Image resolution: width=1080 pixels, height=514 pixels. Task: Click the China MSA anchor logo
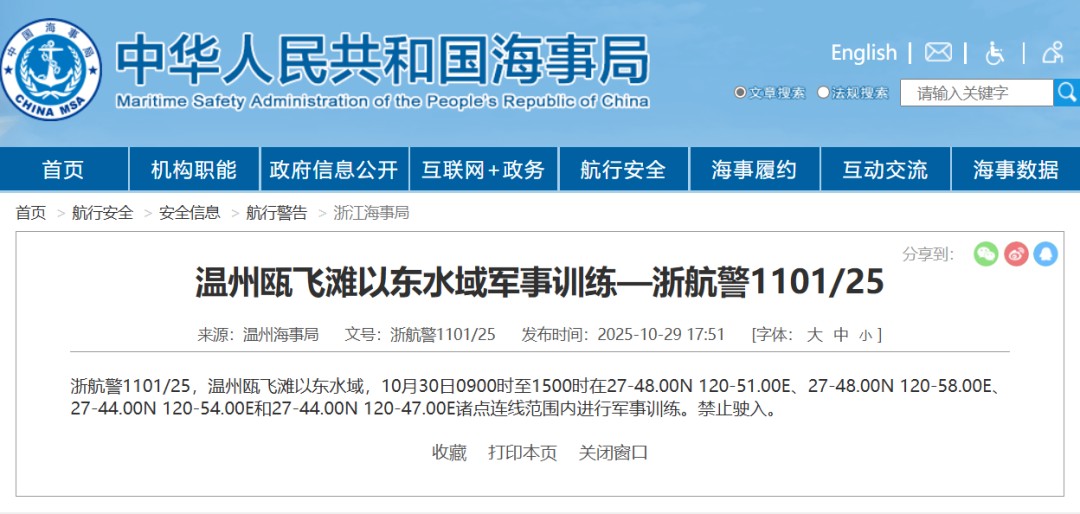(x=51, y=70)
